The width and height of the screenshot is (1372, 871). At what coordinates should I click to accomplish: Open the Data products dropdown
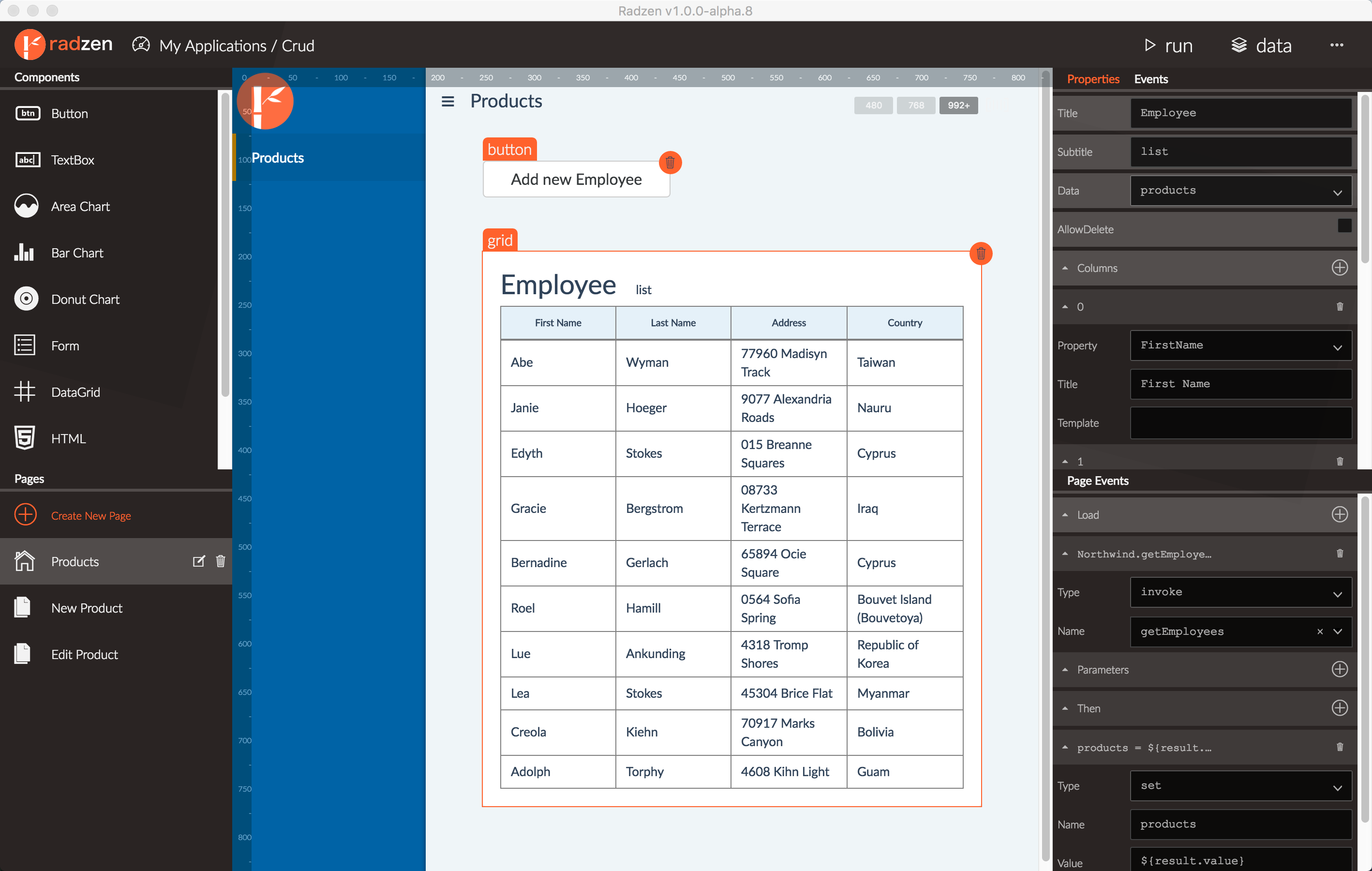[1240, 191]
